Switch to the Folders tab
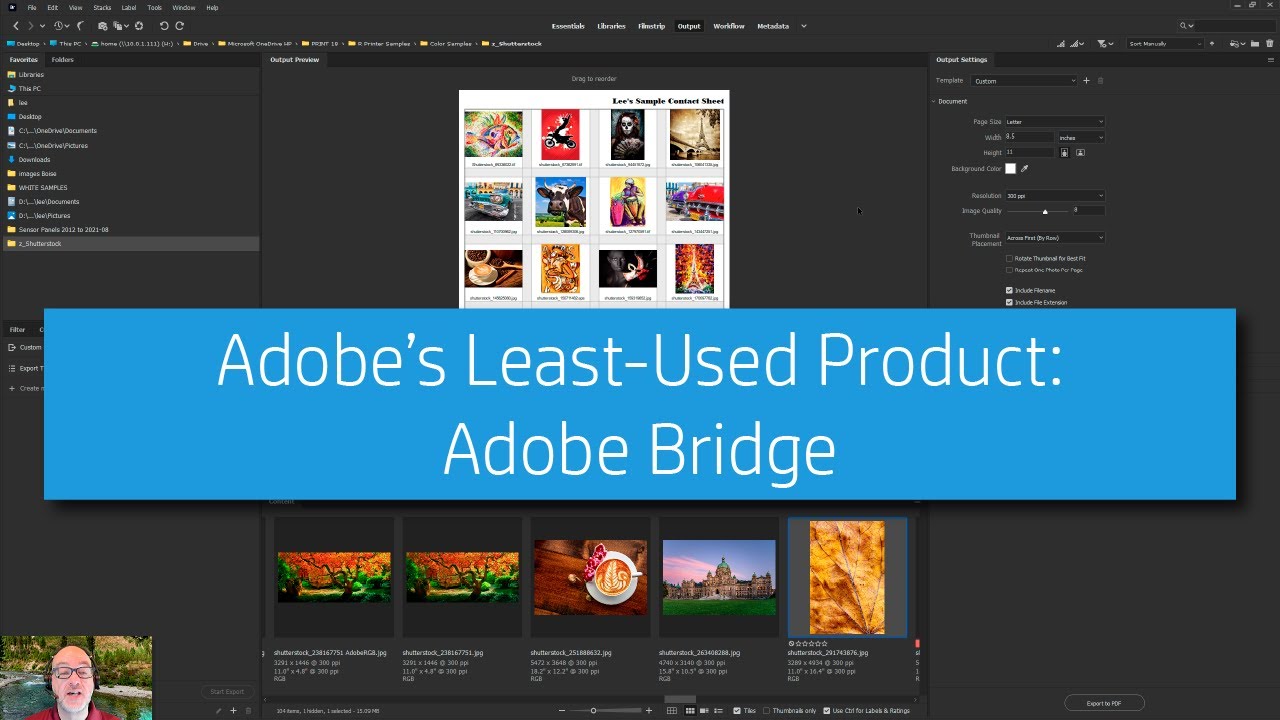The height and width of the screenshot is (720, 1280). [62, 60]
